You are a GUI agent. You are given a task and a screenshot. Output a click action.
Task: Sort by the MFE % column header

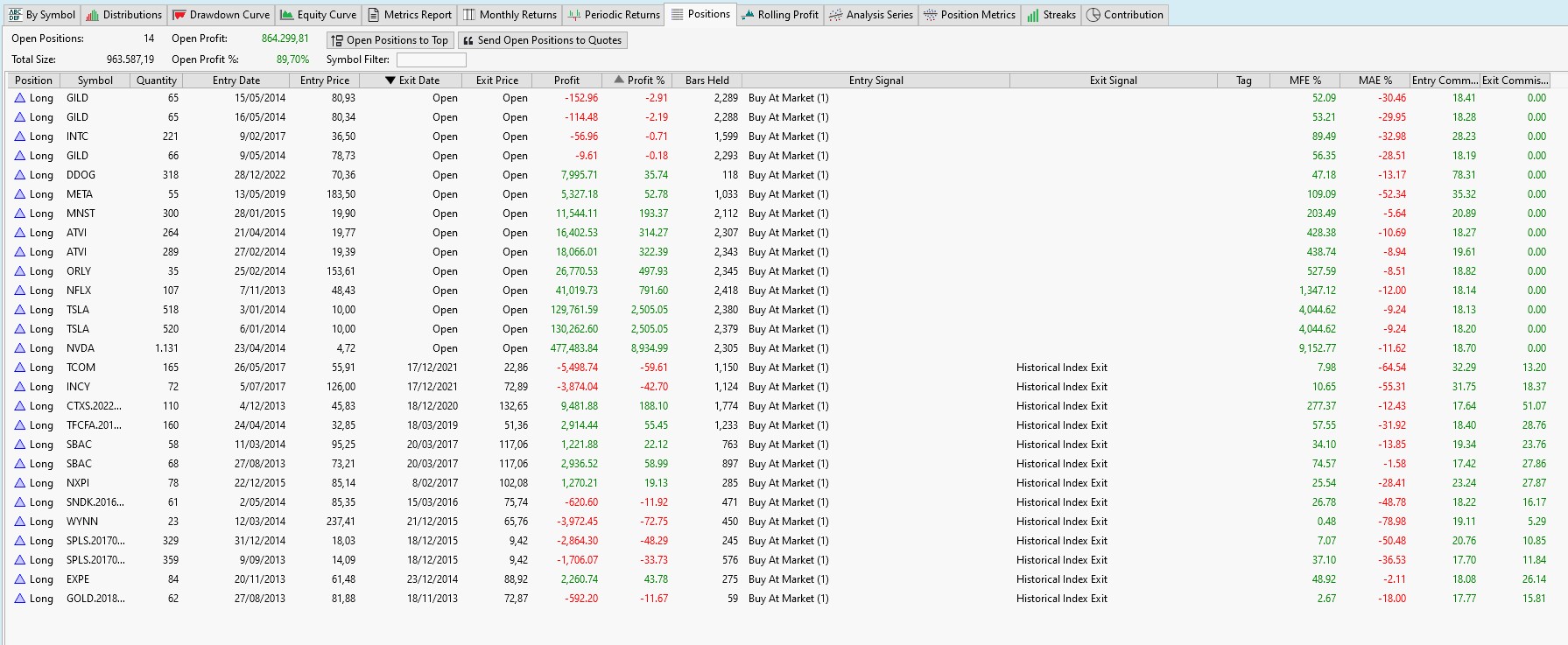point(1304,81)
